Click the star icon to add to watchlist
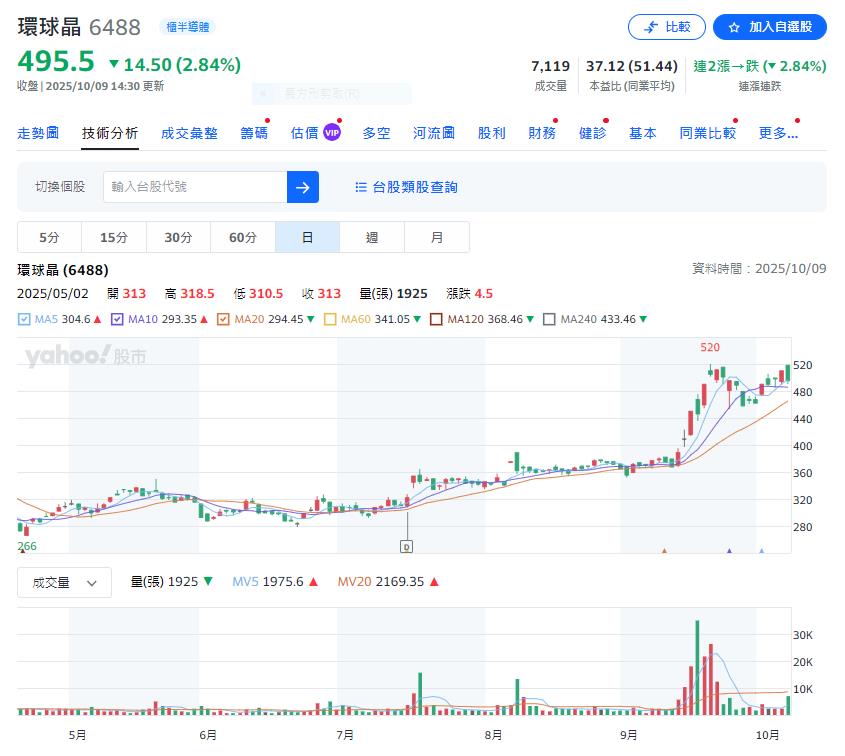 734,27
